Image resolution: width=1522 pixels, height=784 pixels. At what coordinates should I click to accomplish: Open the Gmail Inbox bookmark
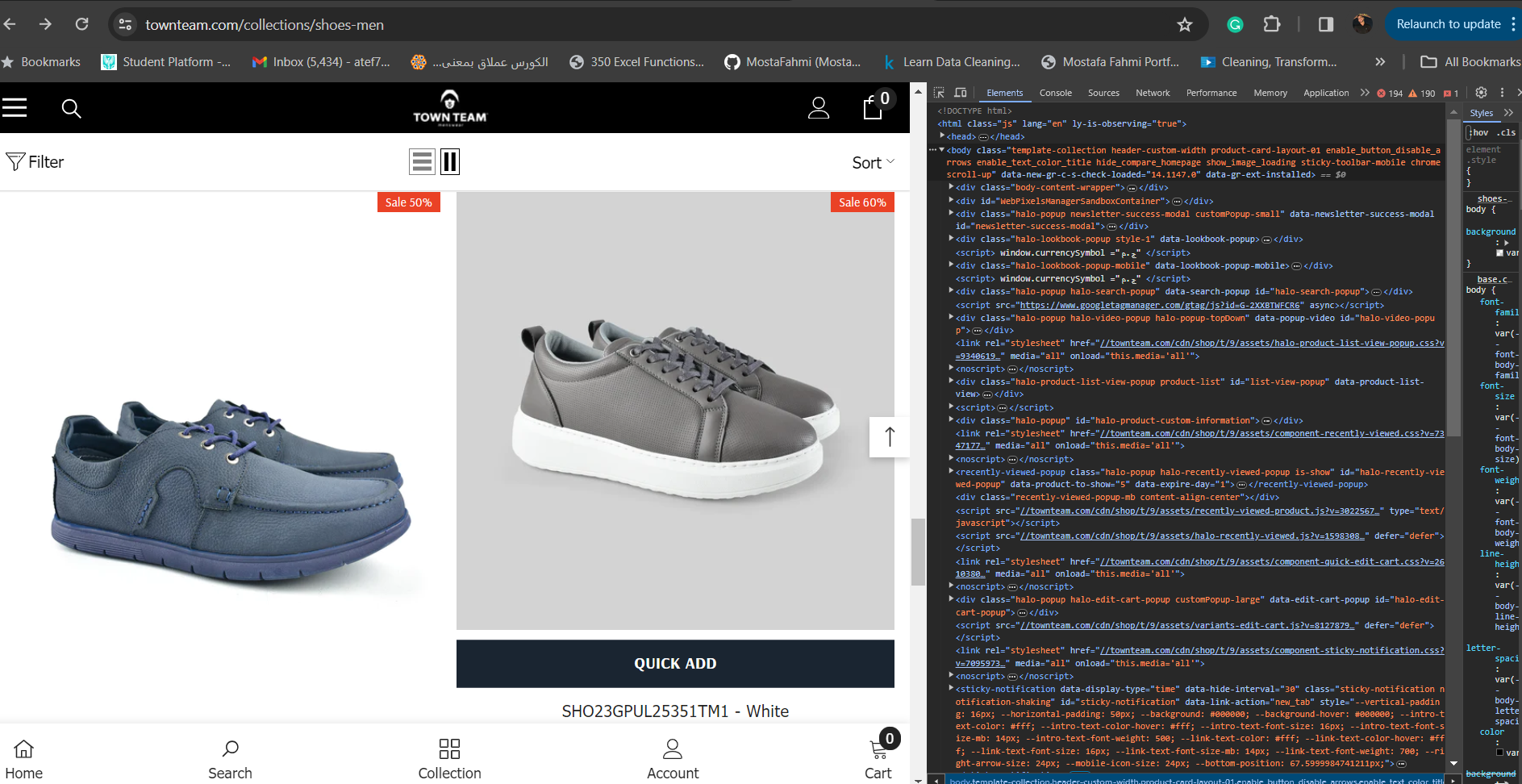coord(321,62)
